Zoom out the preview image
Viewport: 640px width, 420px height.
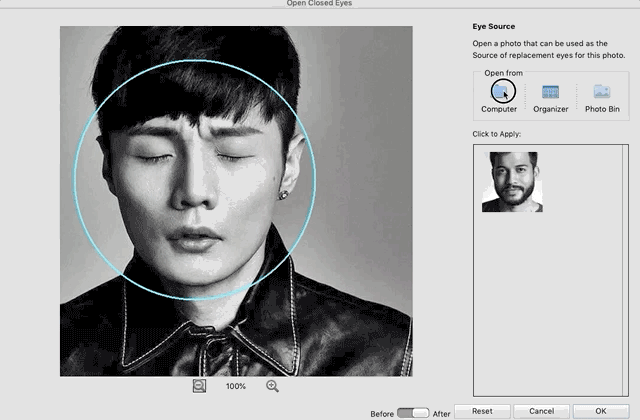(199, 386)
